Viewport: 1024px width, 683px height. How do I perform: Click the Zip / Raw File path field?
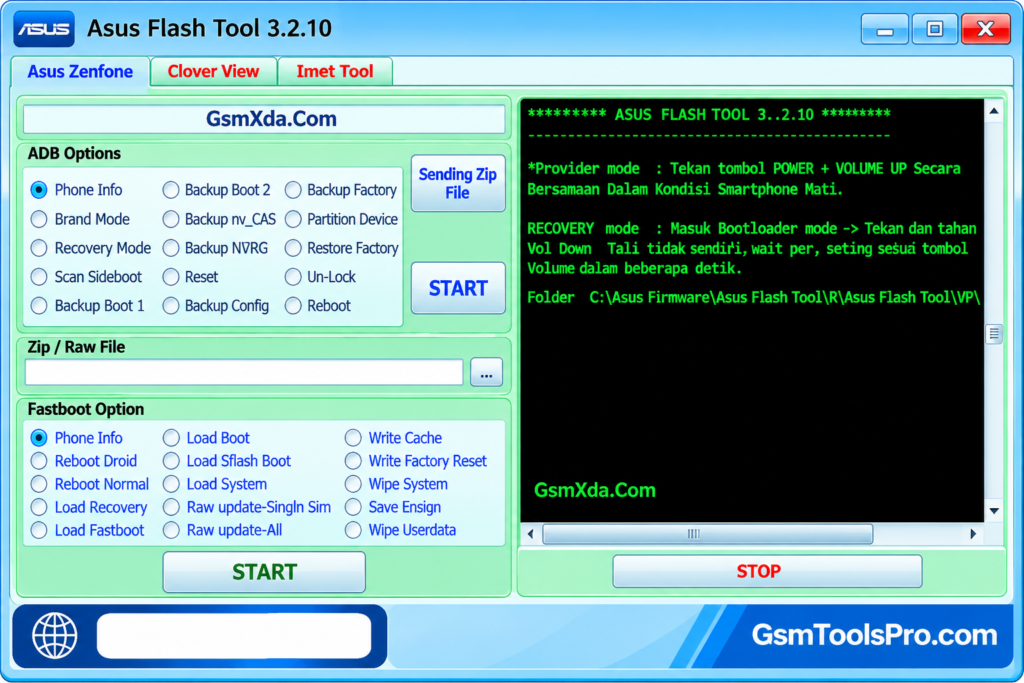(x=244, y=373)
